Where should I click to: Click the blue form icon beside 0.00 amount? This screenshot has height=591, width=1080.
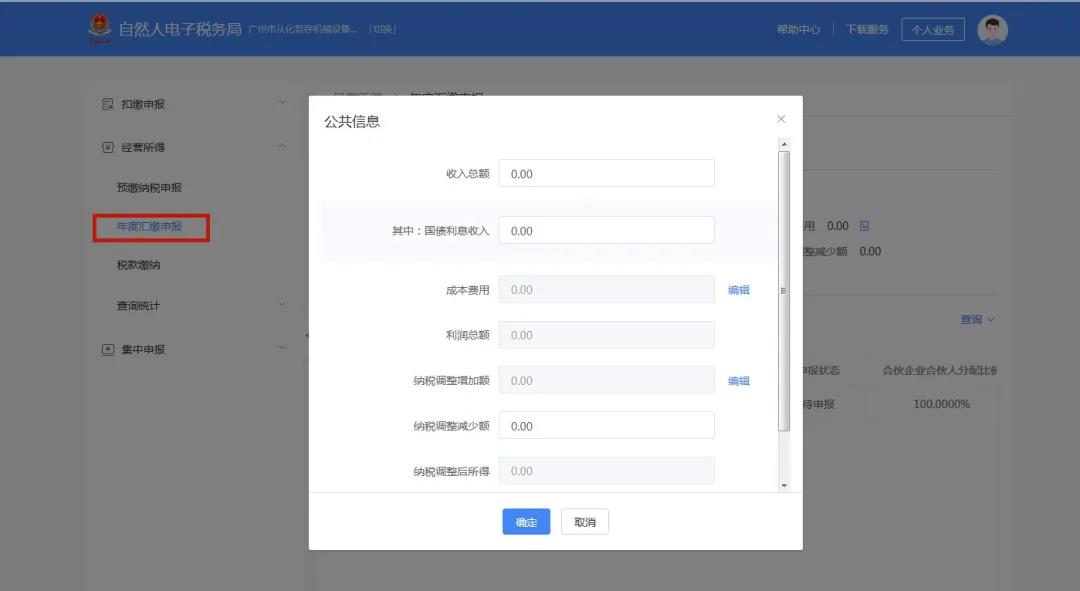click(x=862, y=226)
